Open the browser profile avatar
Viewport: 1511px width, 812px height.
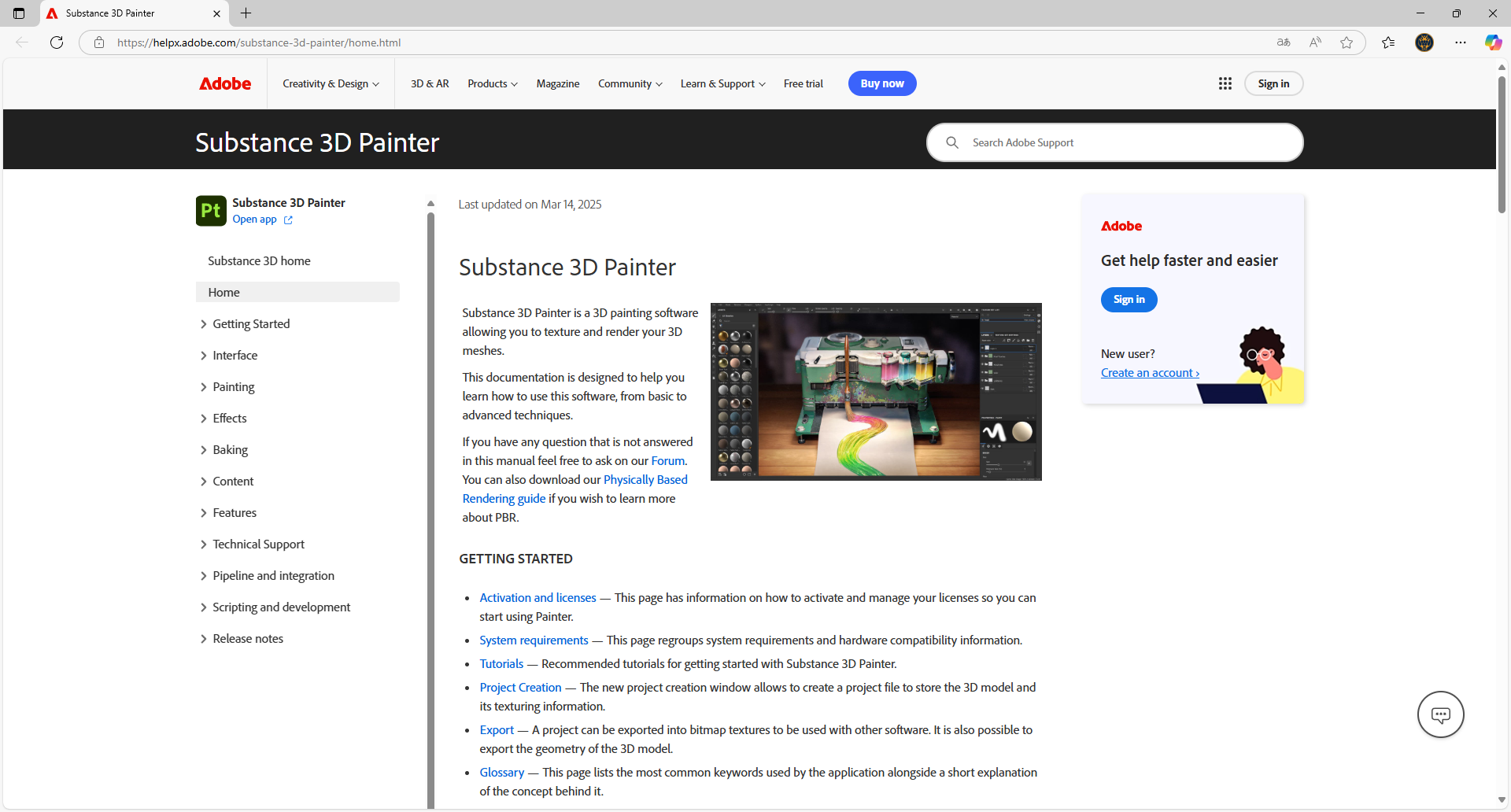[1424, 42]
